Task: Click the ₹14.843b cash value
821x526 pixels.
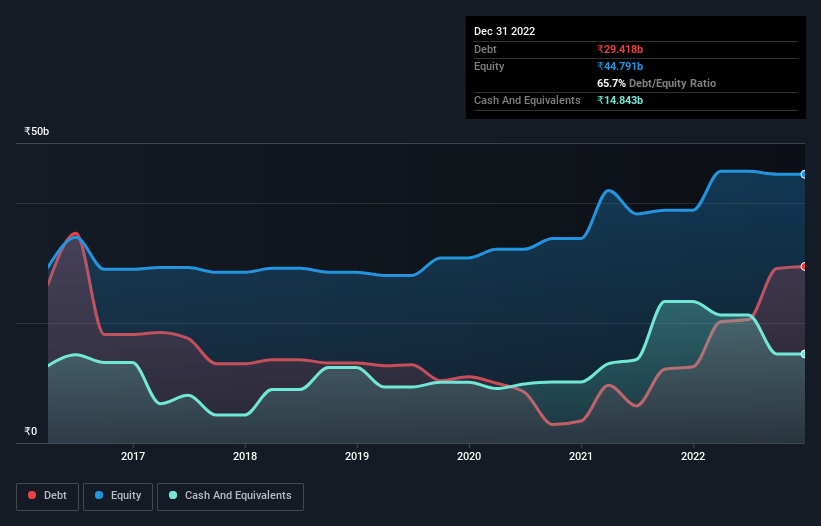Action: pyautogui.click(x=620, y=100)
